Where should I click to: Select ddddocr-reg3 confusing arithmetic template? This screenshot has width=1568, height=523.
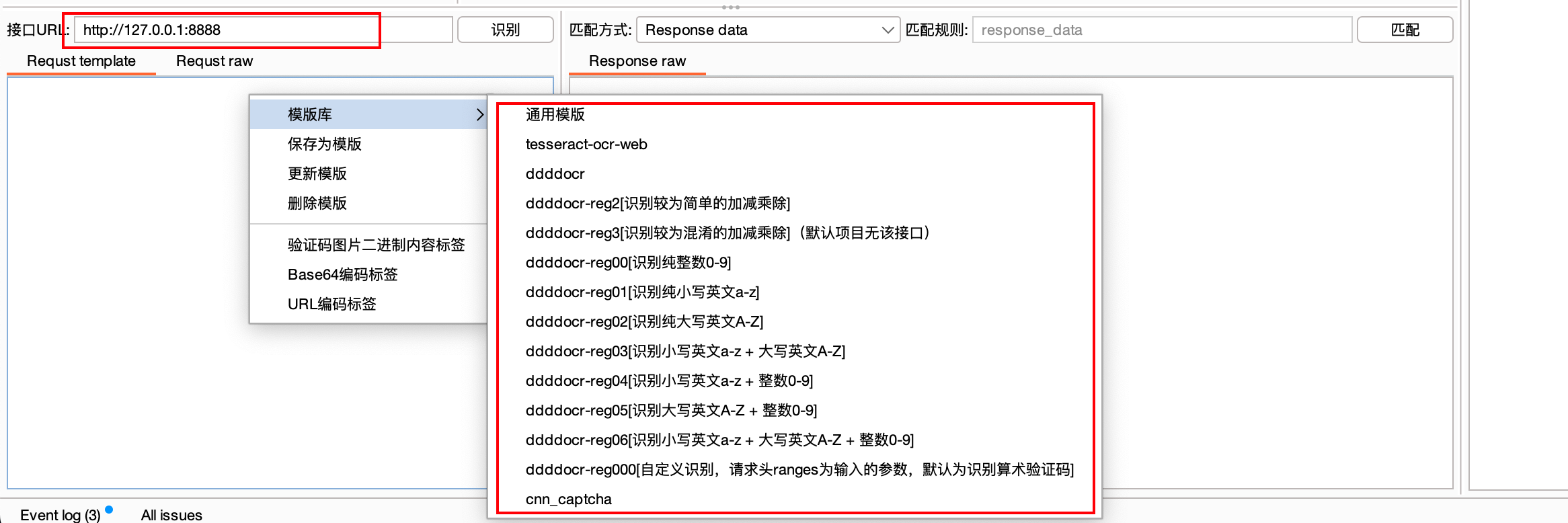(795, 233)
